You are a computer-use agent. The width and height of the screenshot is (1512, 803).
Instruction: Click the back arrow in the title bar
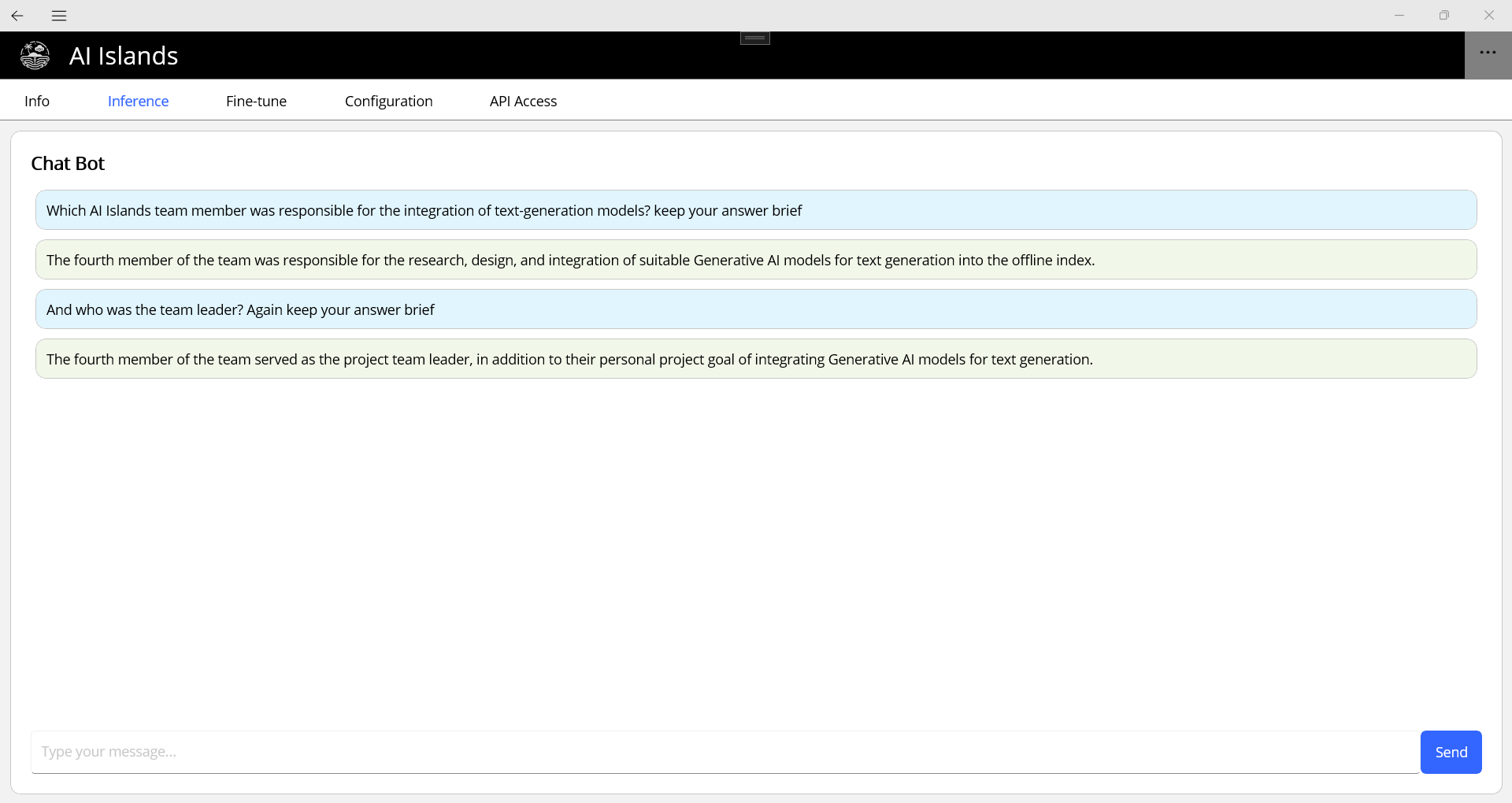(x=17, y=16)
